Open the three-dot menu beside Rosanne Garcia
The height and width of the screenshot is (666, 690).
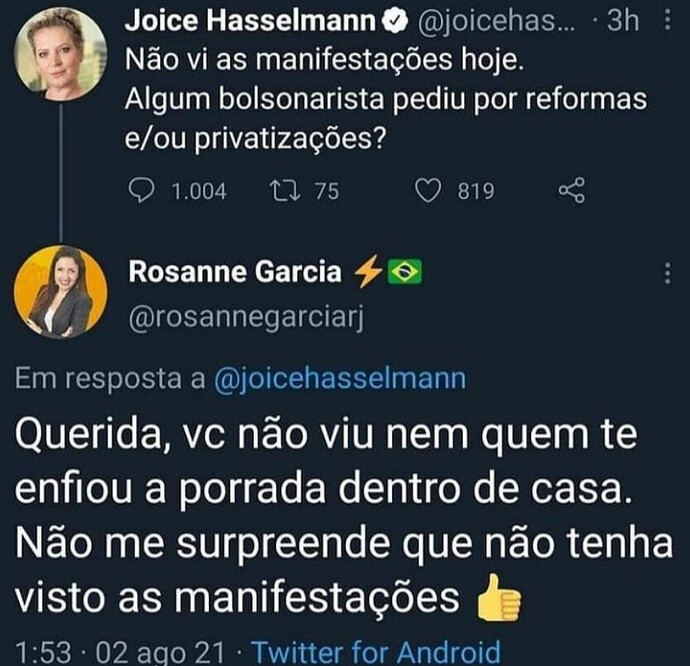668,273
